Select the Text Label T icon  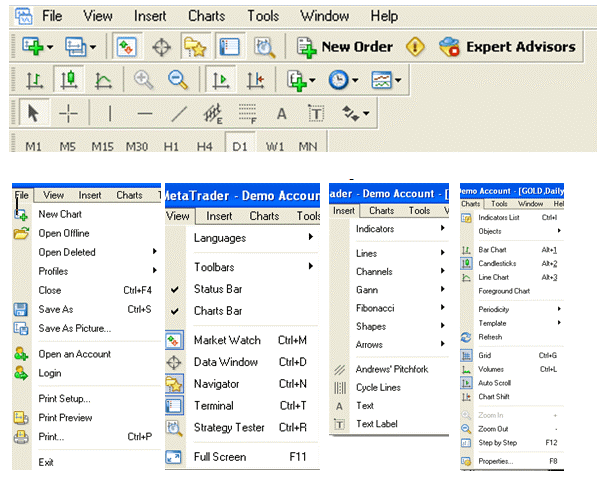coord(316,114)
